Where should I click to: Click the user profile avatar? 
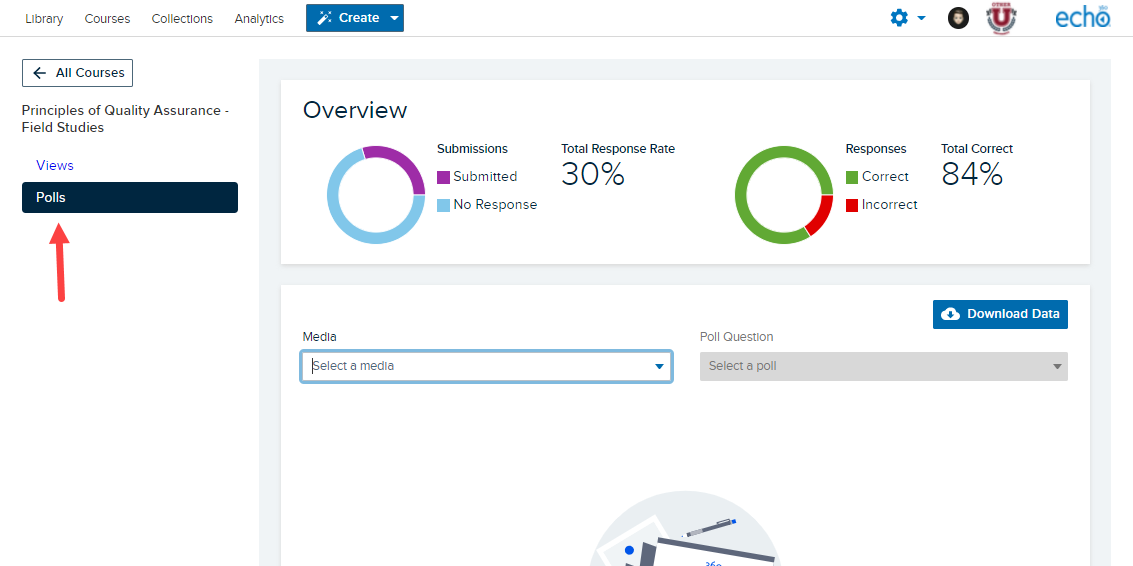pyautogui.click(x=958, y=18)
